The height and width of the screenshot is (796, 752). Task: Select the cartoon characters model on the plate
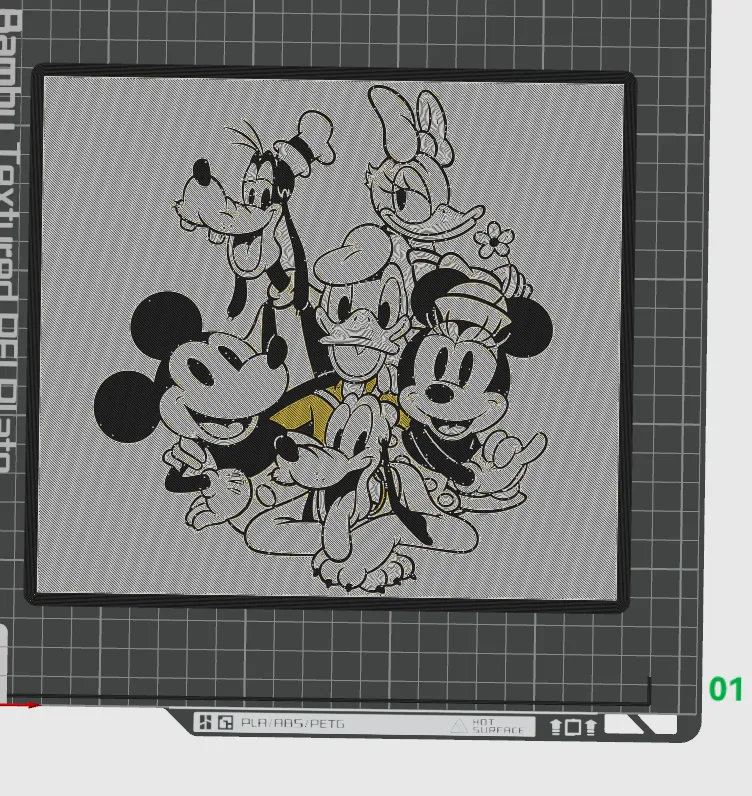[x=330, y=338]
